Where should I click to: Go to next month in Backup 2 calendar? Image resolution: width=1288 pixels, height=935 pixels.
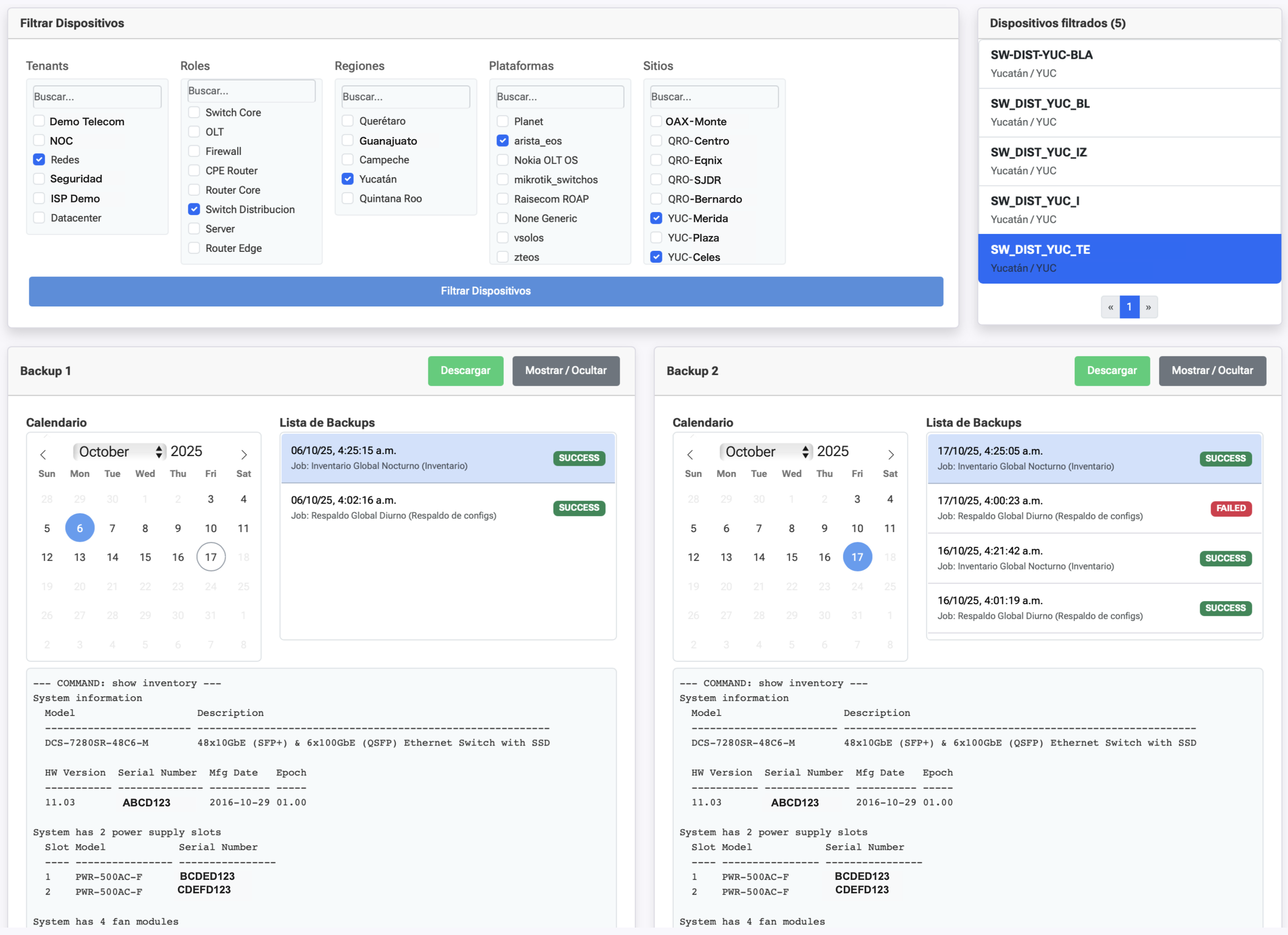point(891,455)
